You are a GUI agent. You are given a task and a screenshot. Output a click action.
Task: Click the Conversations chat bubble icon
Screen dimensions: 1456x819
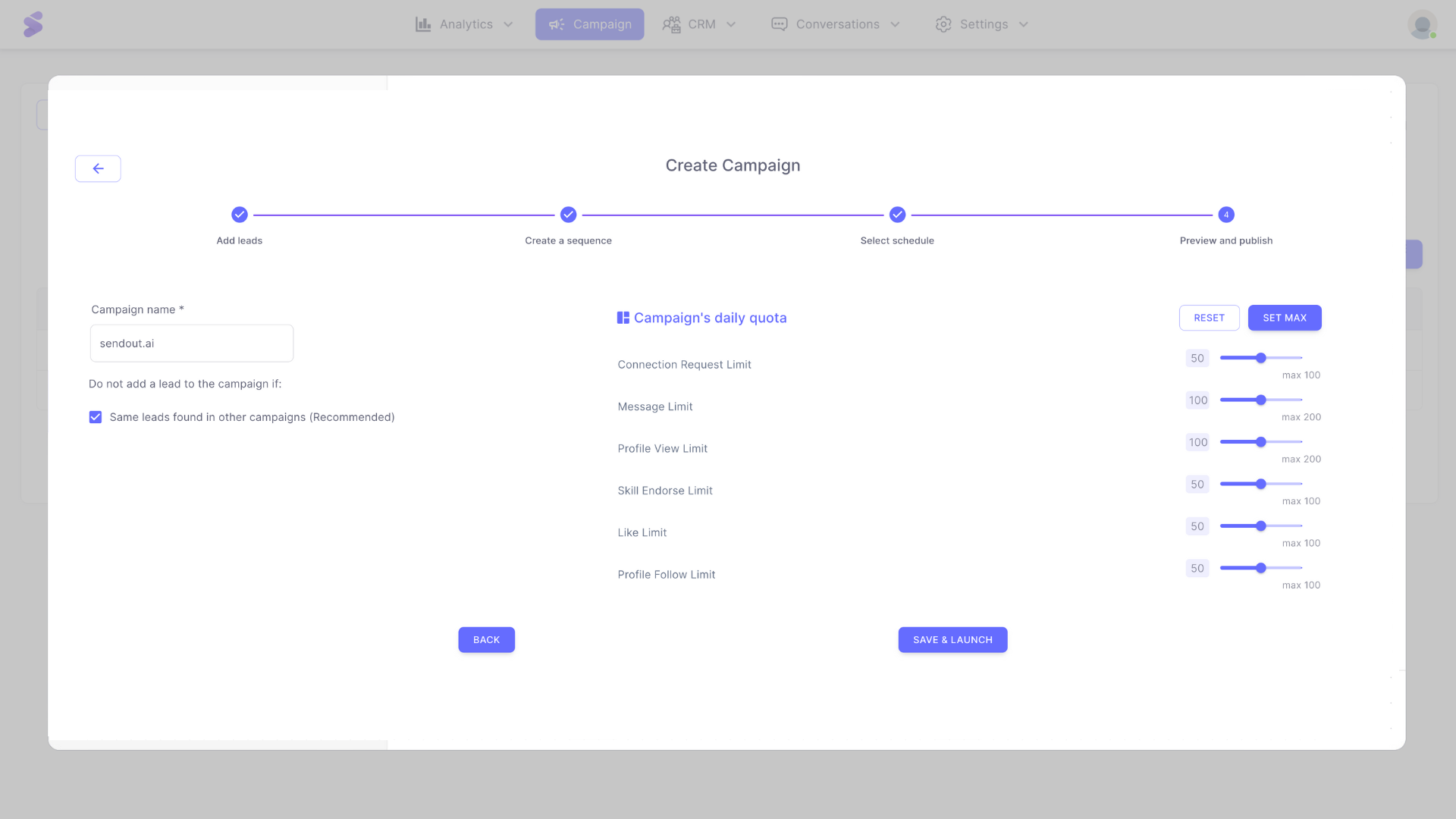point(779,24)
